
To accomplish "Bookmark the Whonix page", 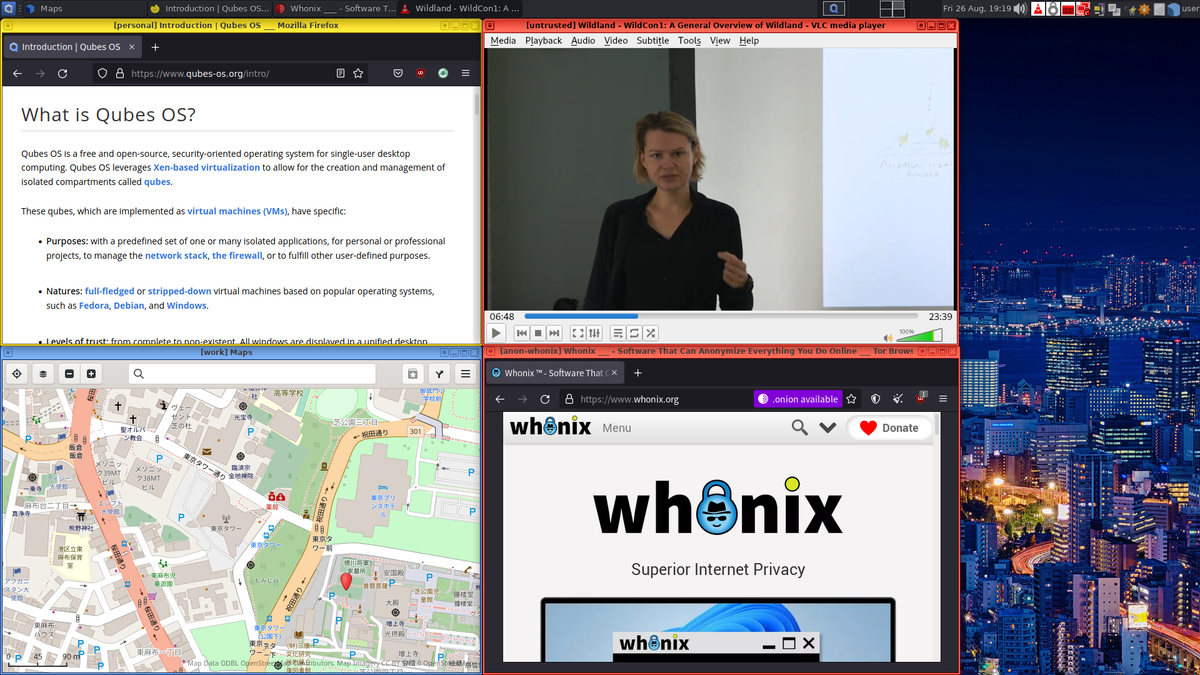I will click(852, 399).
